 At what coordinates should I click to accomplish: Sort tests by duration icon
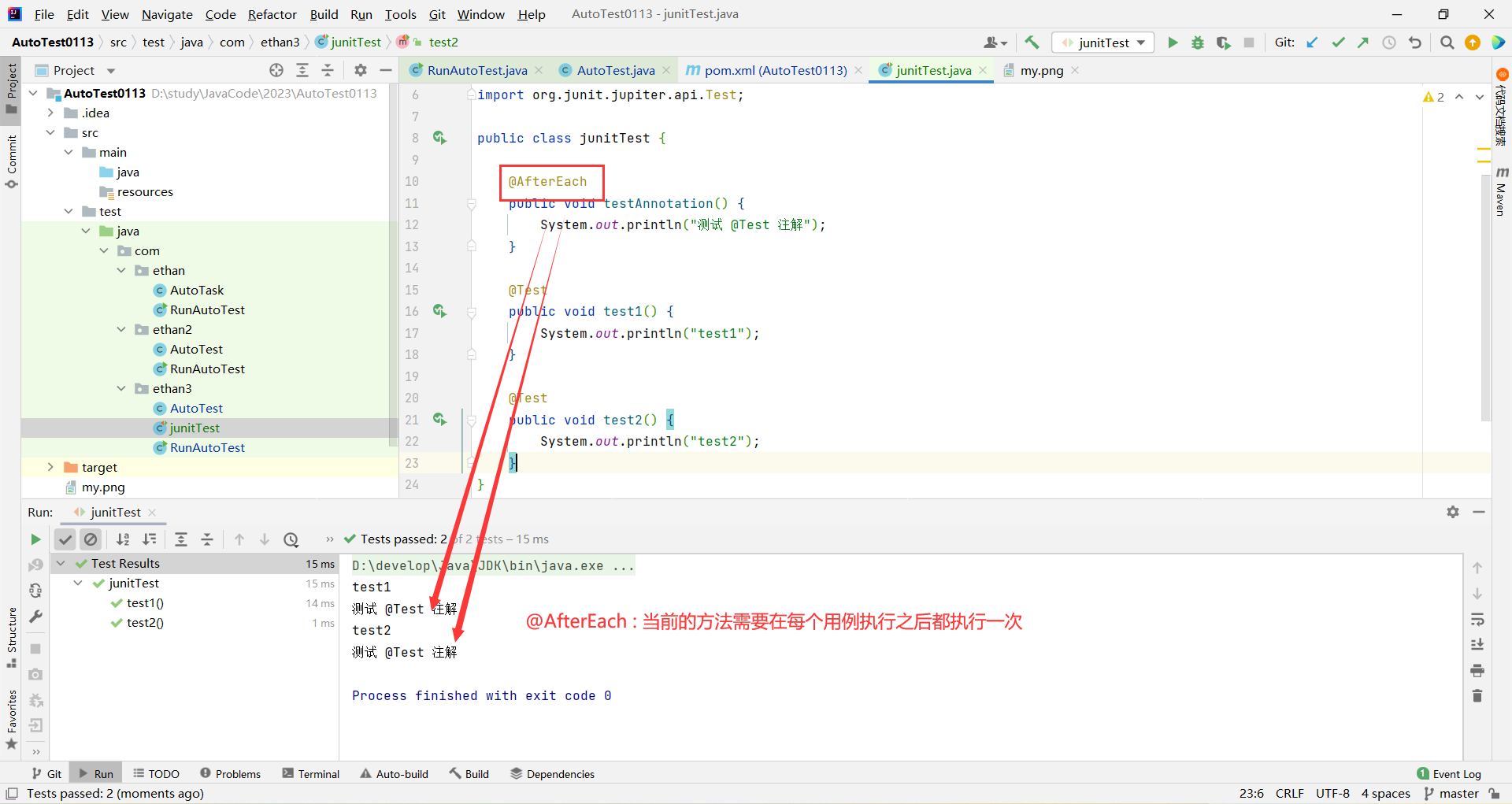[x=149, y=539]
